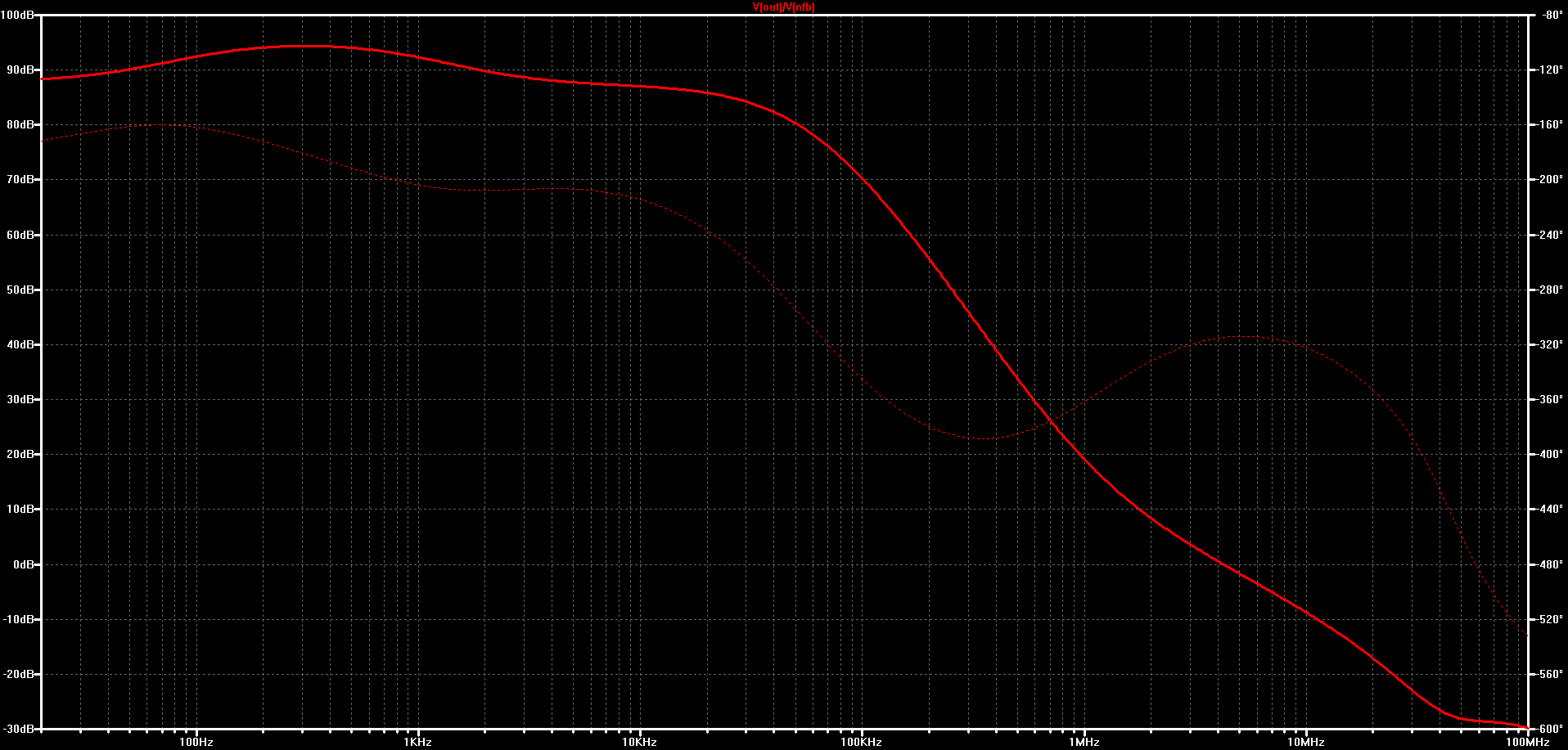Screen dimensions: 1568x750
Task: Click the 1MHz frequency axis label
Action: [1084, 742]
